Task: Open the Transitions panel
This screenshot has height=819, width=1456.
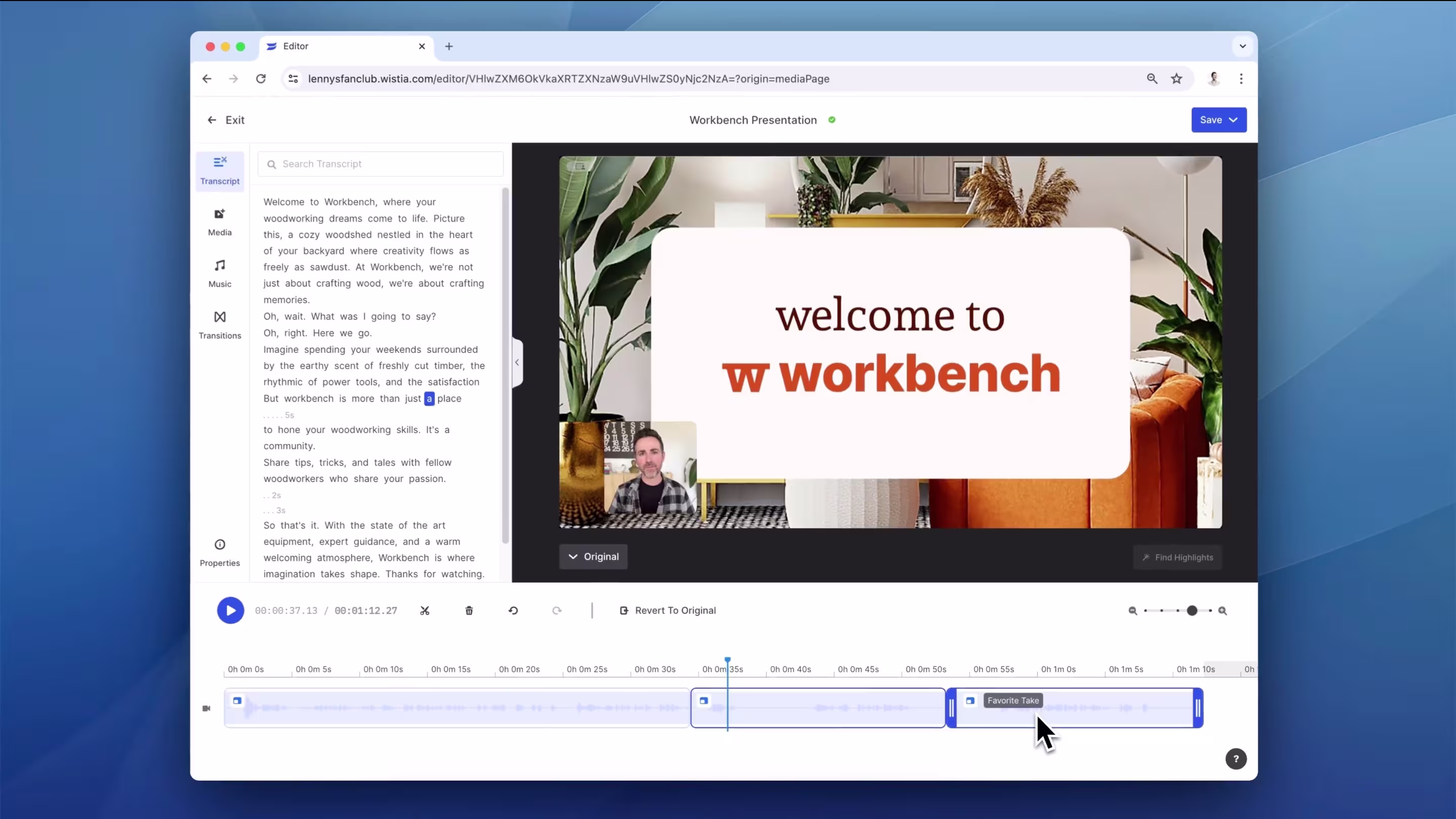Action: click(220, 325)
